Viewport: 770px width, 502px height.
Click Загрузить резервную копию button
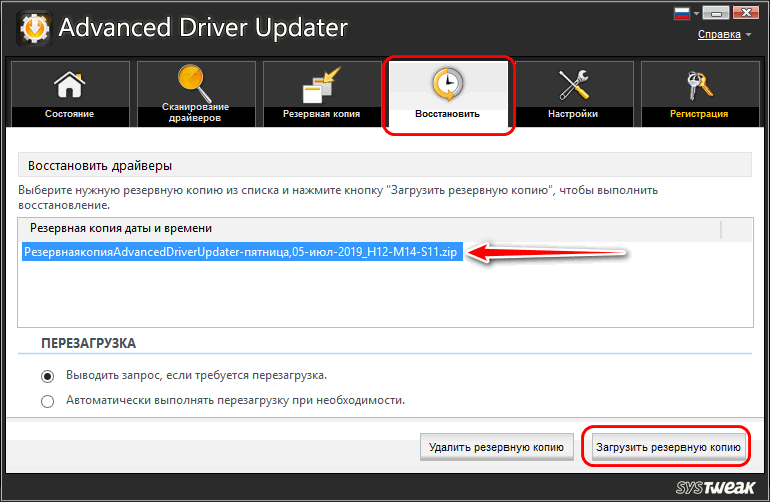(x=668, y=447)
